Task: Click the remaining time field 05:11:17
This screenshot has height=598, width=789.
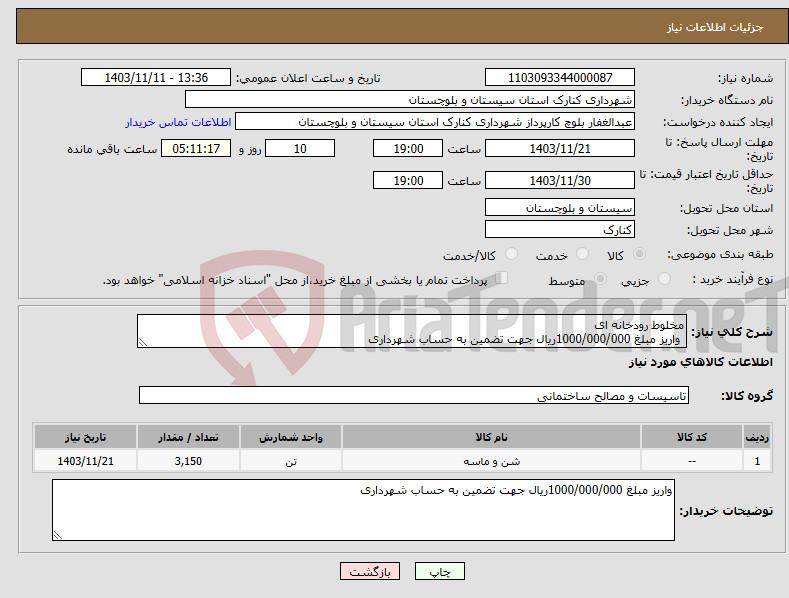Action: [196, 148]
